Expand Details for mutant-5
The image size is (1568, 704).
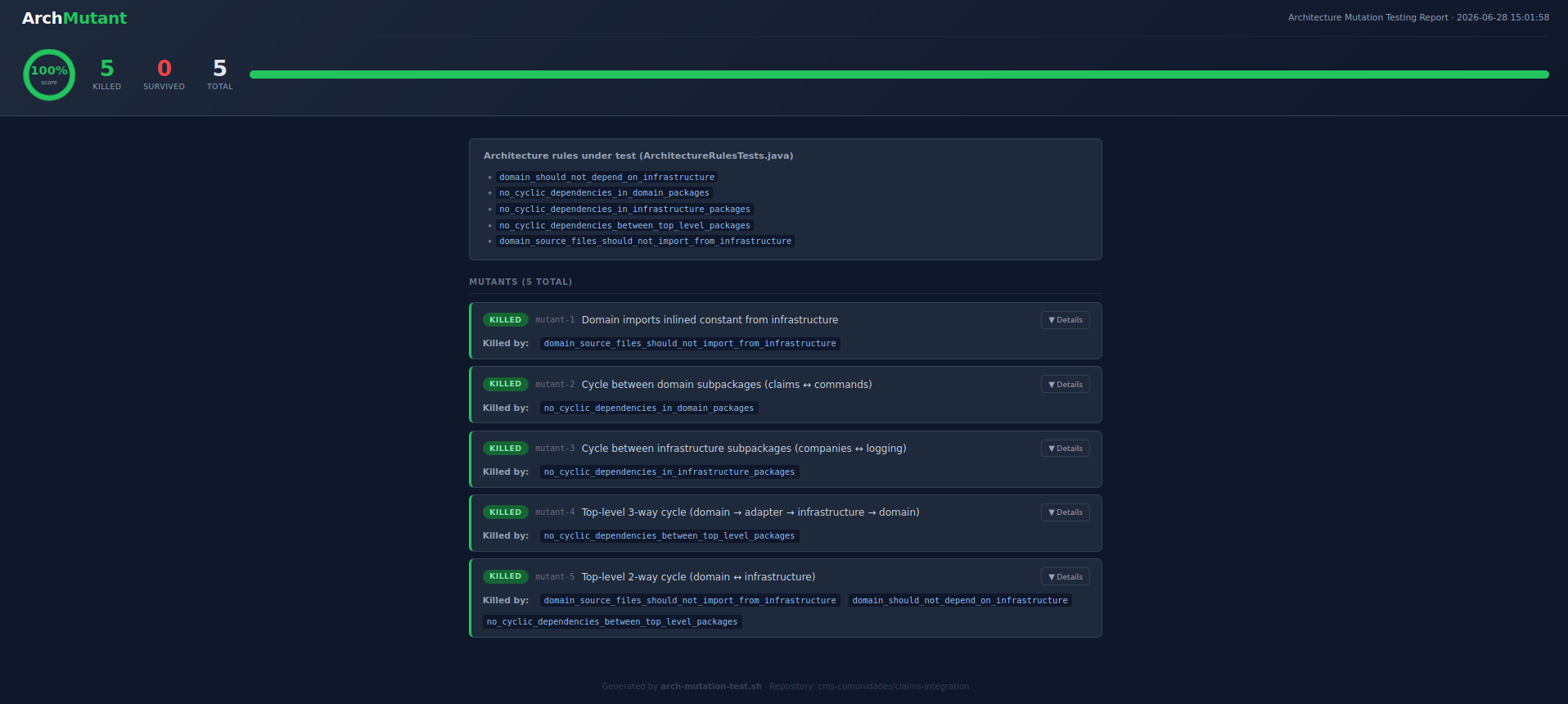(x=1065, y=577)
